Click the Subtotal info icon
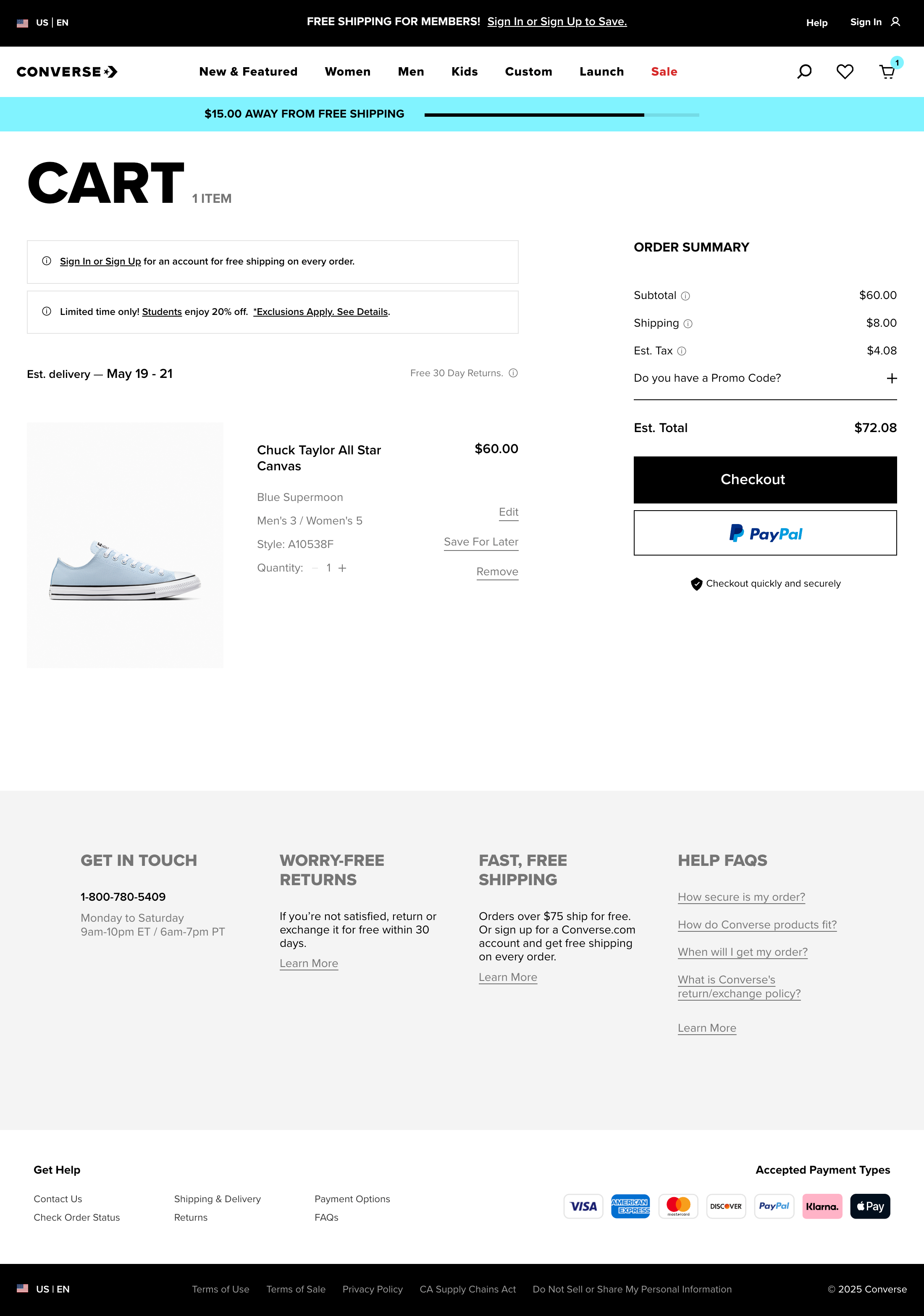This screenshot has height=1316, width=924. coord(685,296)
